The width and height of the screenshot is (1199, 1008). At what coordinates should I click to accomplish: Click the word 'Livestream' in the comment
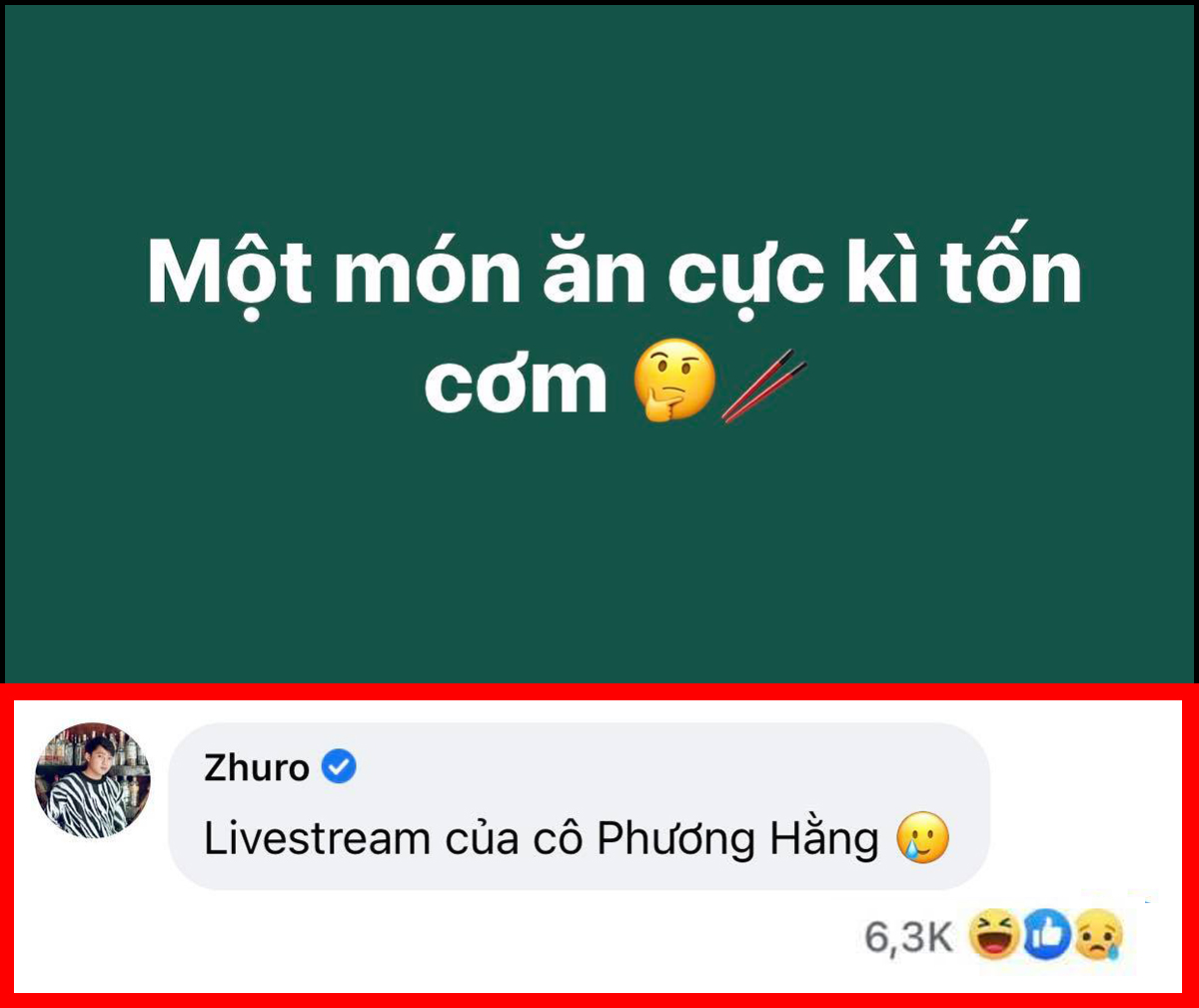pos(317,840)
